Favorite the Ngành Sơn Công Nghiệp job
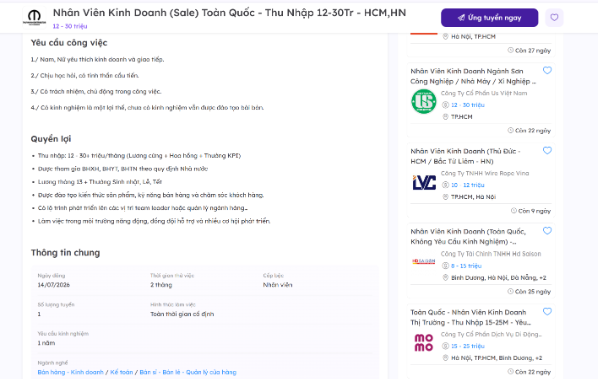 [547, 70]
